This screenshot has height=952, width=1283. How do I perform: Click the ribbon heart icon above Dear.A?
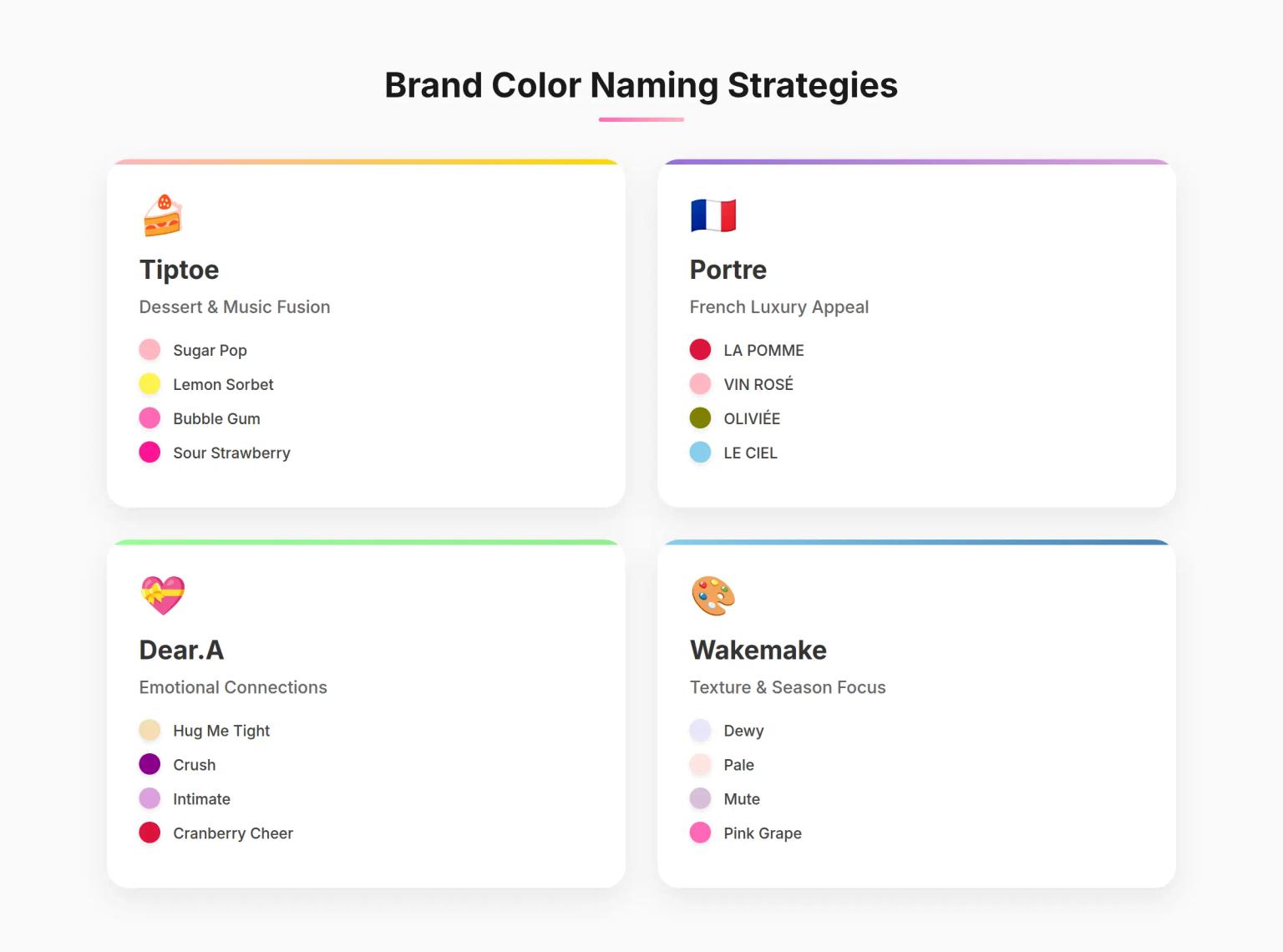(x=162, y=595)
